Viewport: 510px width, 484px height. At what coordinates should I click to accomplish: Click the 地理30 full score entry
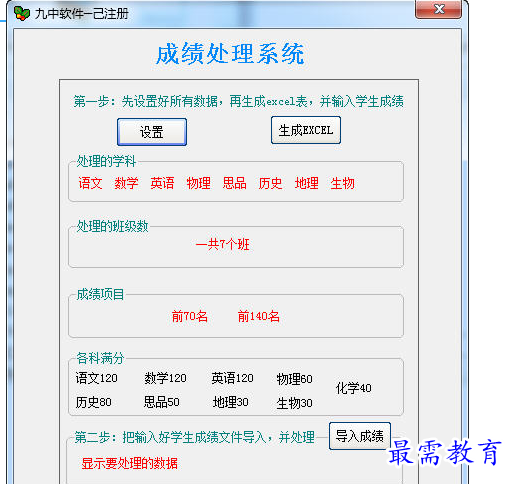[x=231, y=402]
